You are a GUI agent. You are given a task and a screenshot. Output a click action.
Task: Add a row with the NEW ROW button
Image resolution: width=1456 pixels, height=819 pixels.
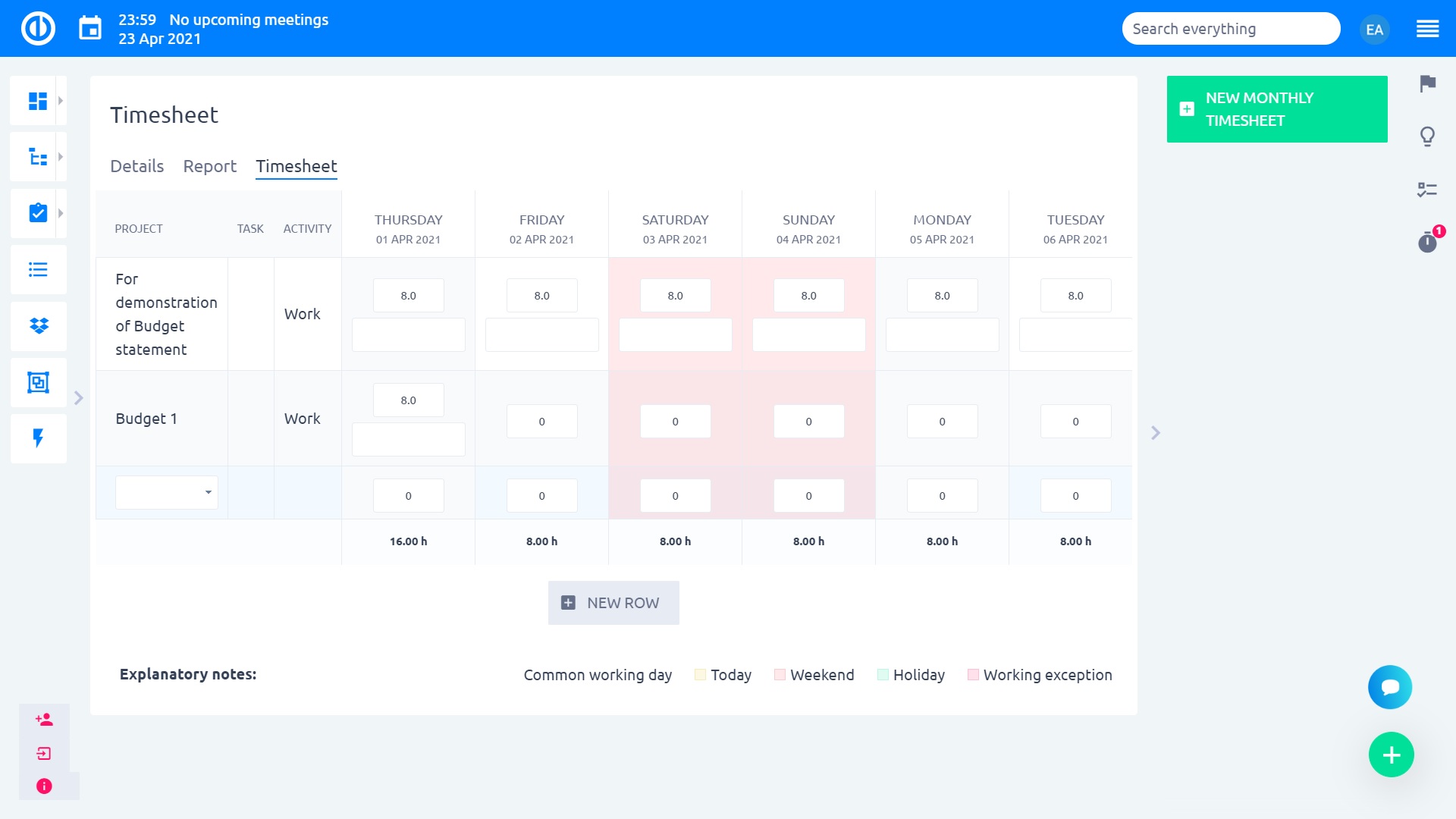tap(613, 602)
